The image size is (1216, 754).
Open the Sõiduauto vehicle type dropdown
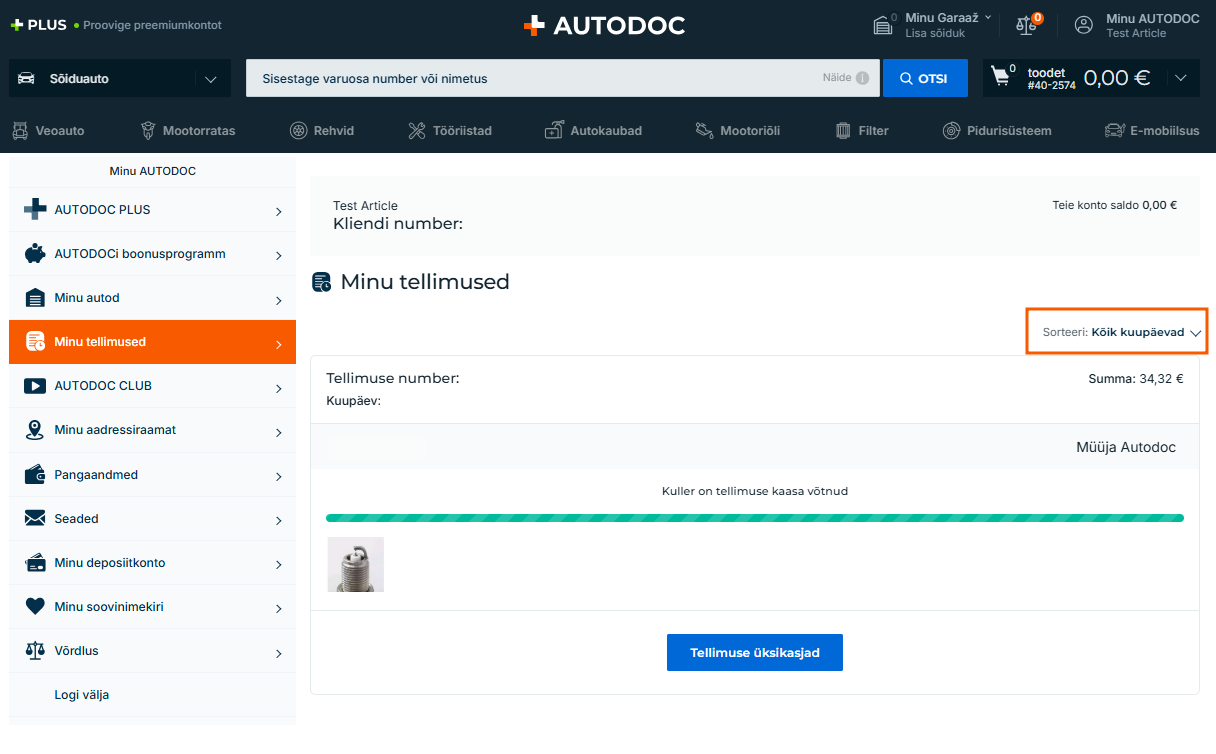click(x=119, y=78)
